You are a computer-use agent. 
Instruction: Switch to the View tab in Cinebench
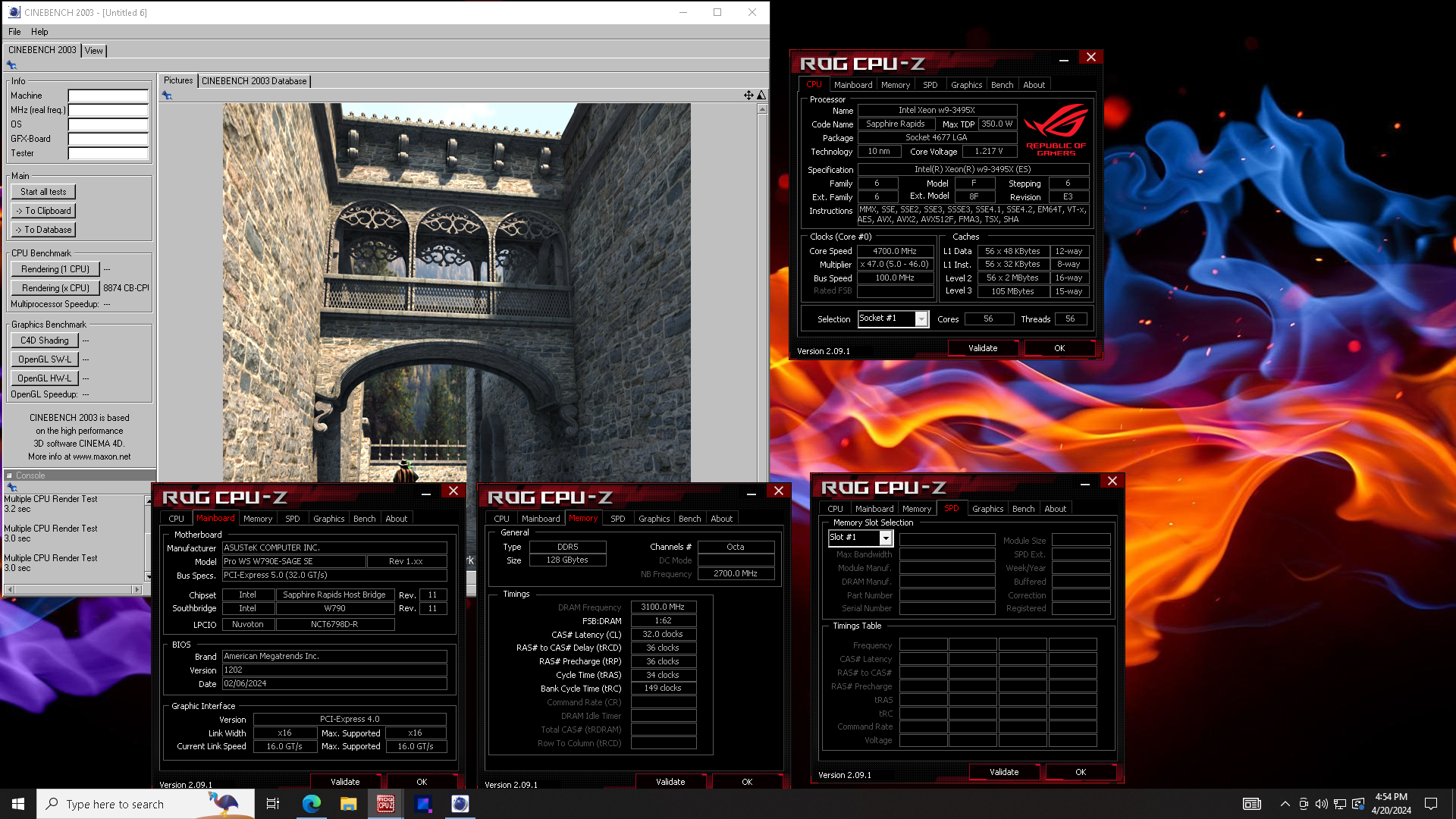tap(93, 51)
